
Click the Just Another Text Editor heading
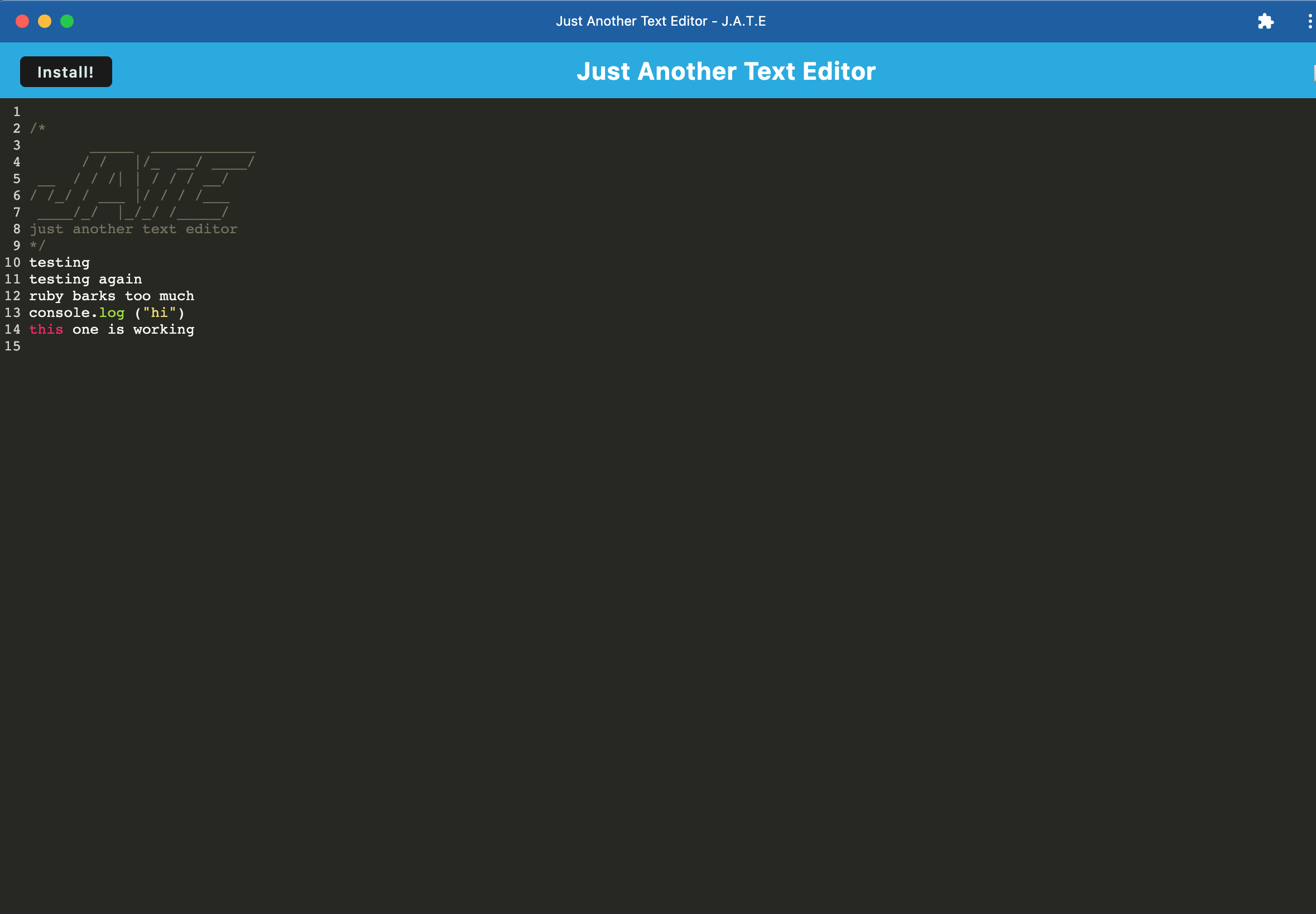tap(726, 71)
